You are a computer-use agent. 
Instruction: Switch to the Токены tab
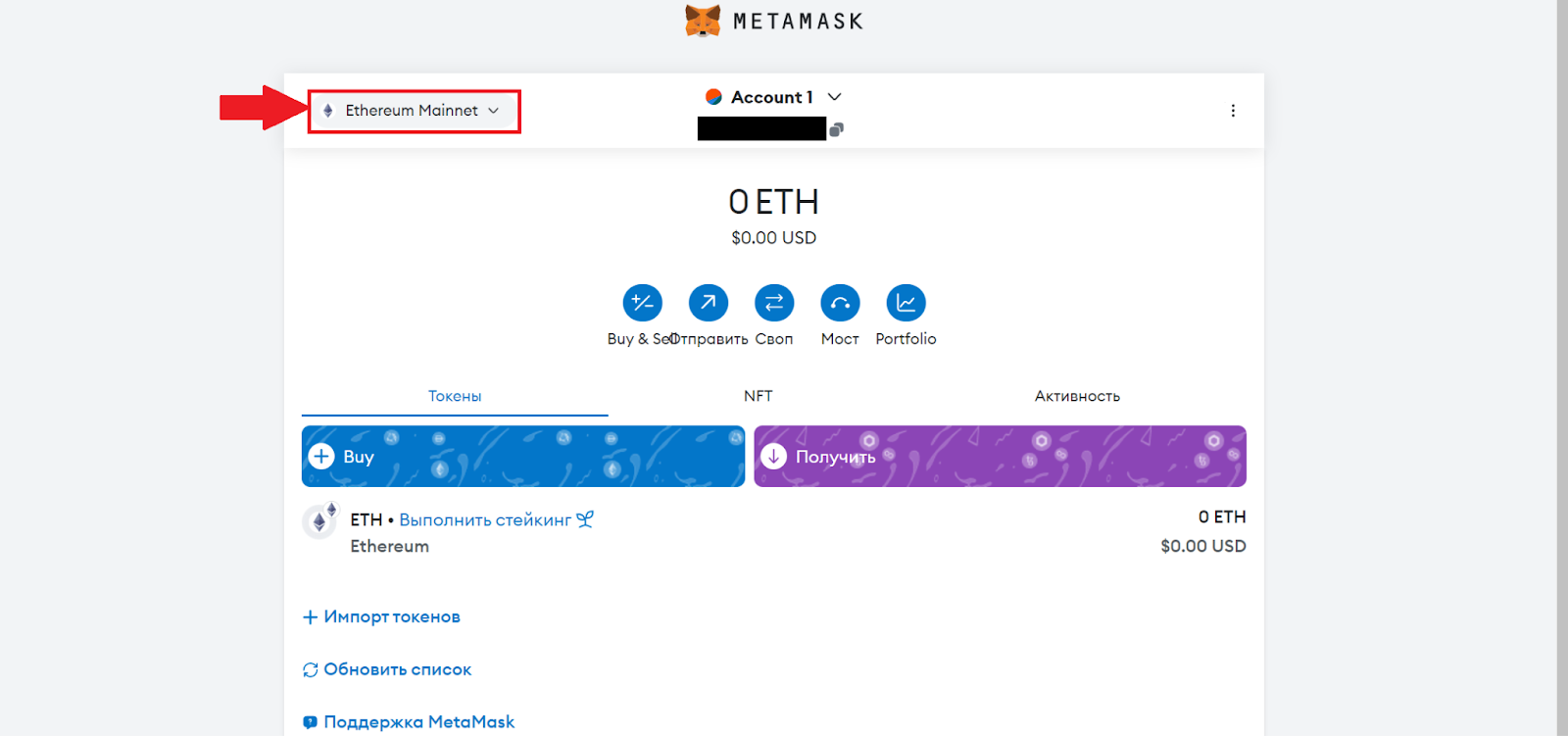tap(455, 396)
